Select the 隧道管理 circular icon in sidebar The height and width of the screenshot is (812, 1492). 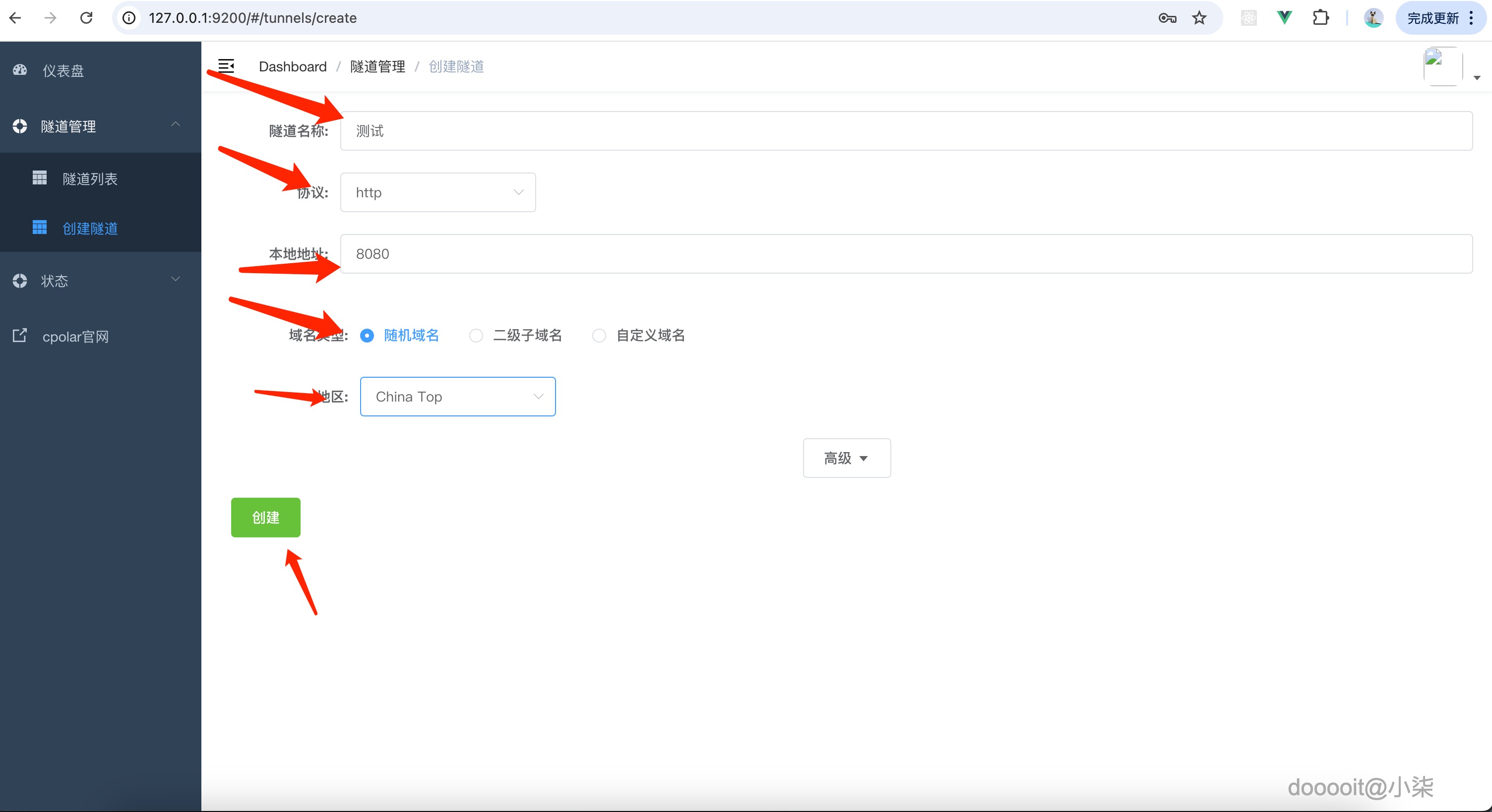[x=19, y=126]
